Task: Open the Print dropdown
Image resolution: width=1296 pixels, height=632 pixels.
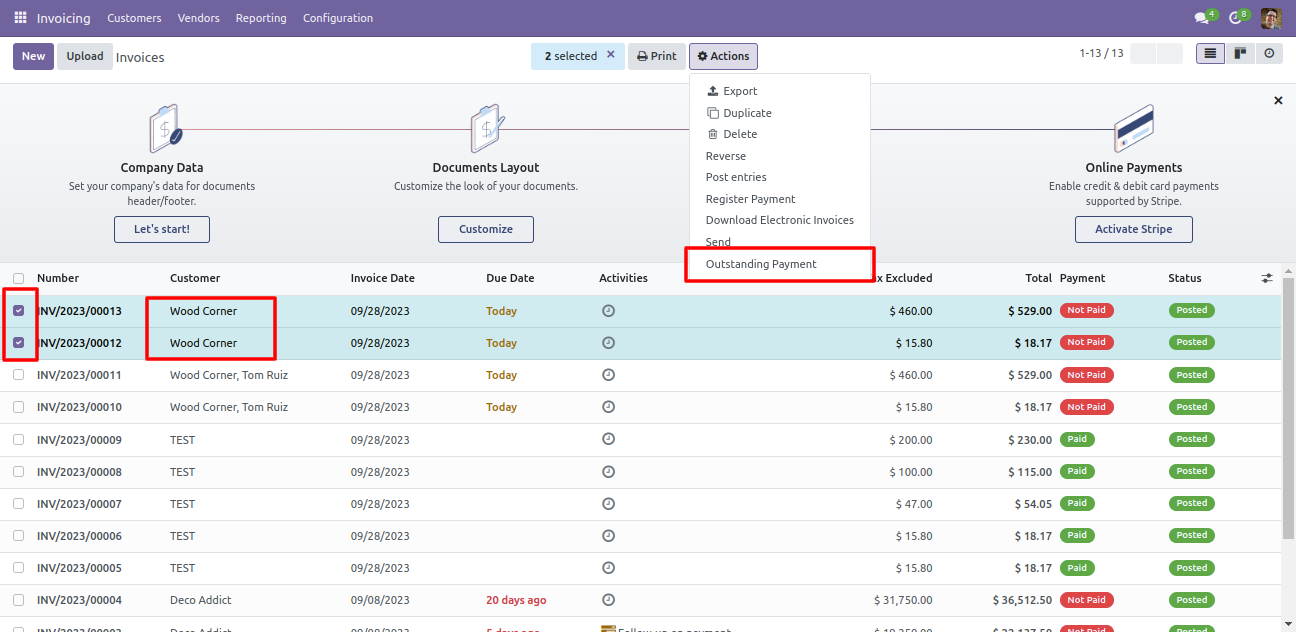Action: [x=657, y=56]
